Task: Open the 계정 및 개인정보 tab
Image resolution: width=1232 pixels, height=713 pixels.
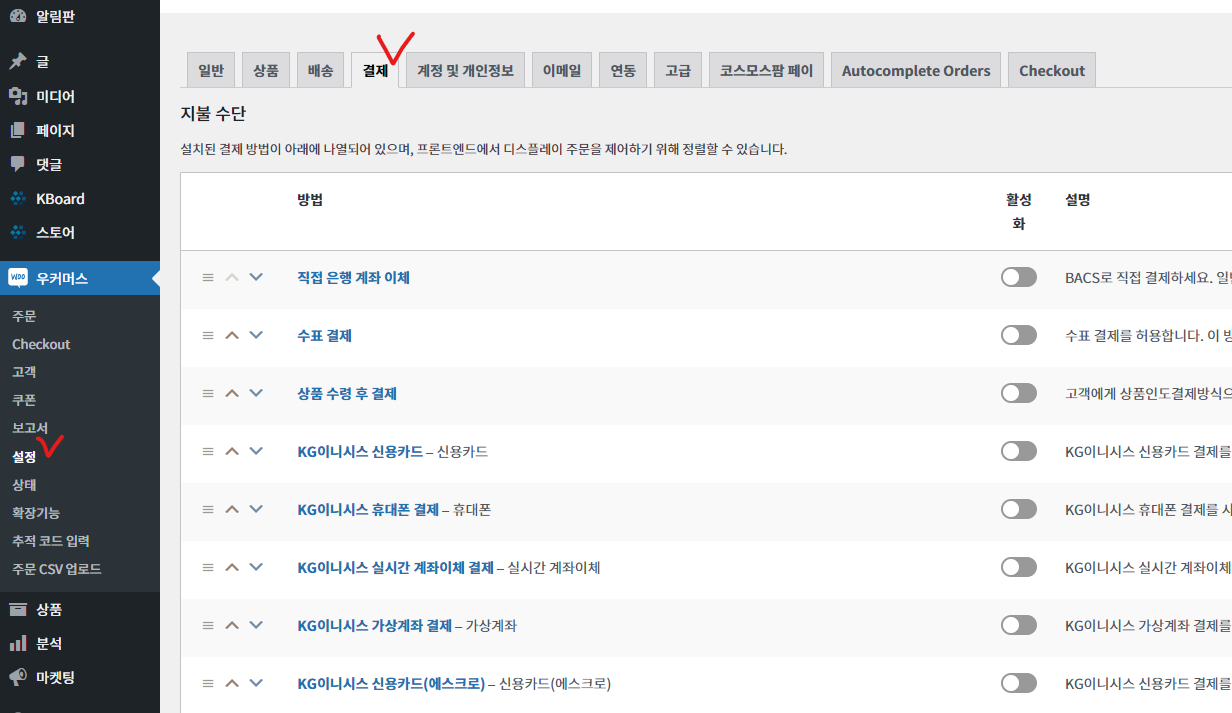Action: pyautogui.click(x=465, y=70)
